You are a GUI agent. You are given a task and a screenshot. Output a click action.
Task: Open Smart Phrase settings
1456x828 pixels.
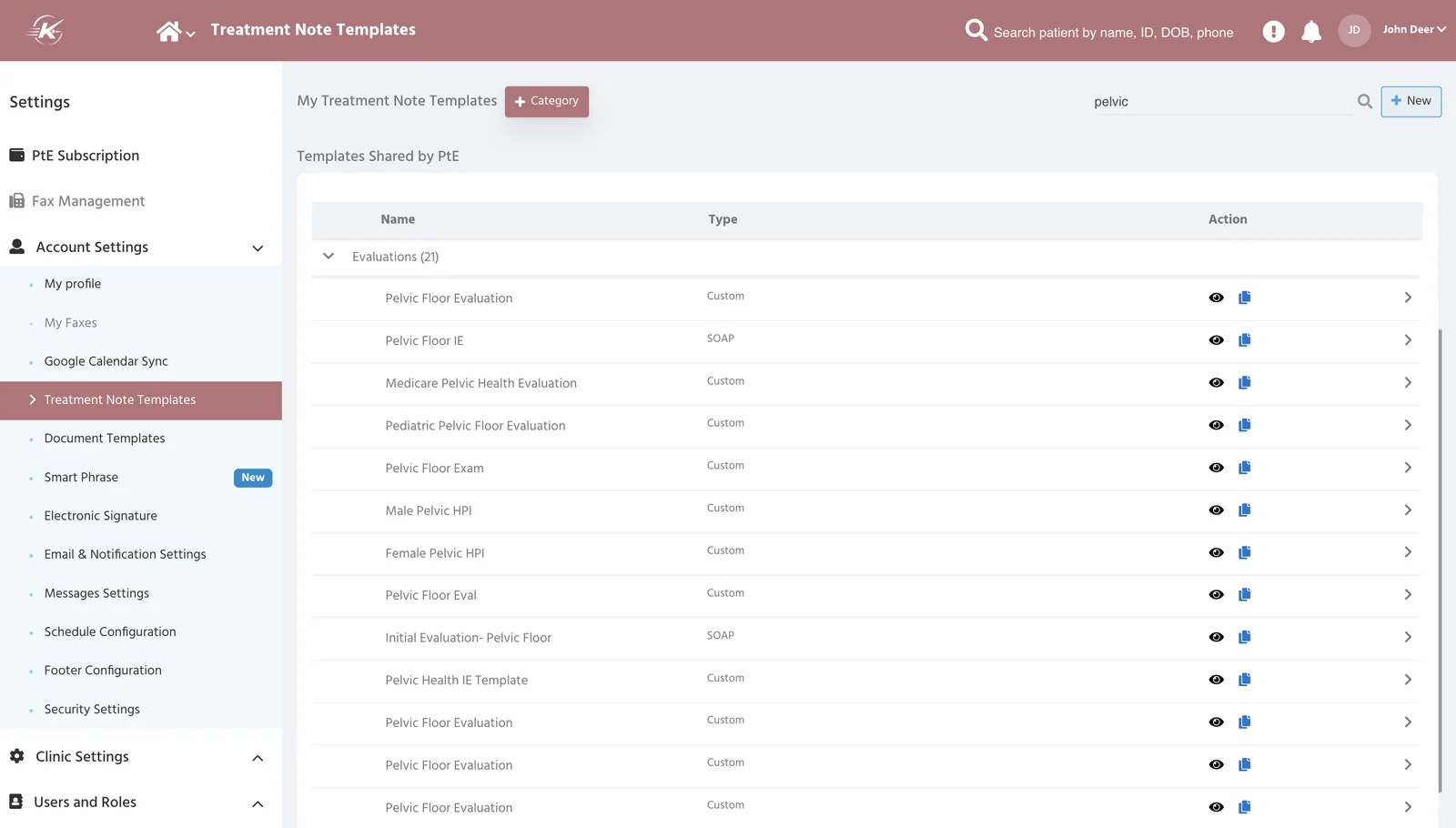click(x=81, y=478)
